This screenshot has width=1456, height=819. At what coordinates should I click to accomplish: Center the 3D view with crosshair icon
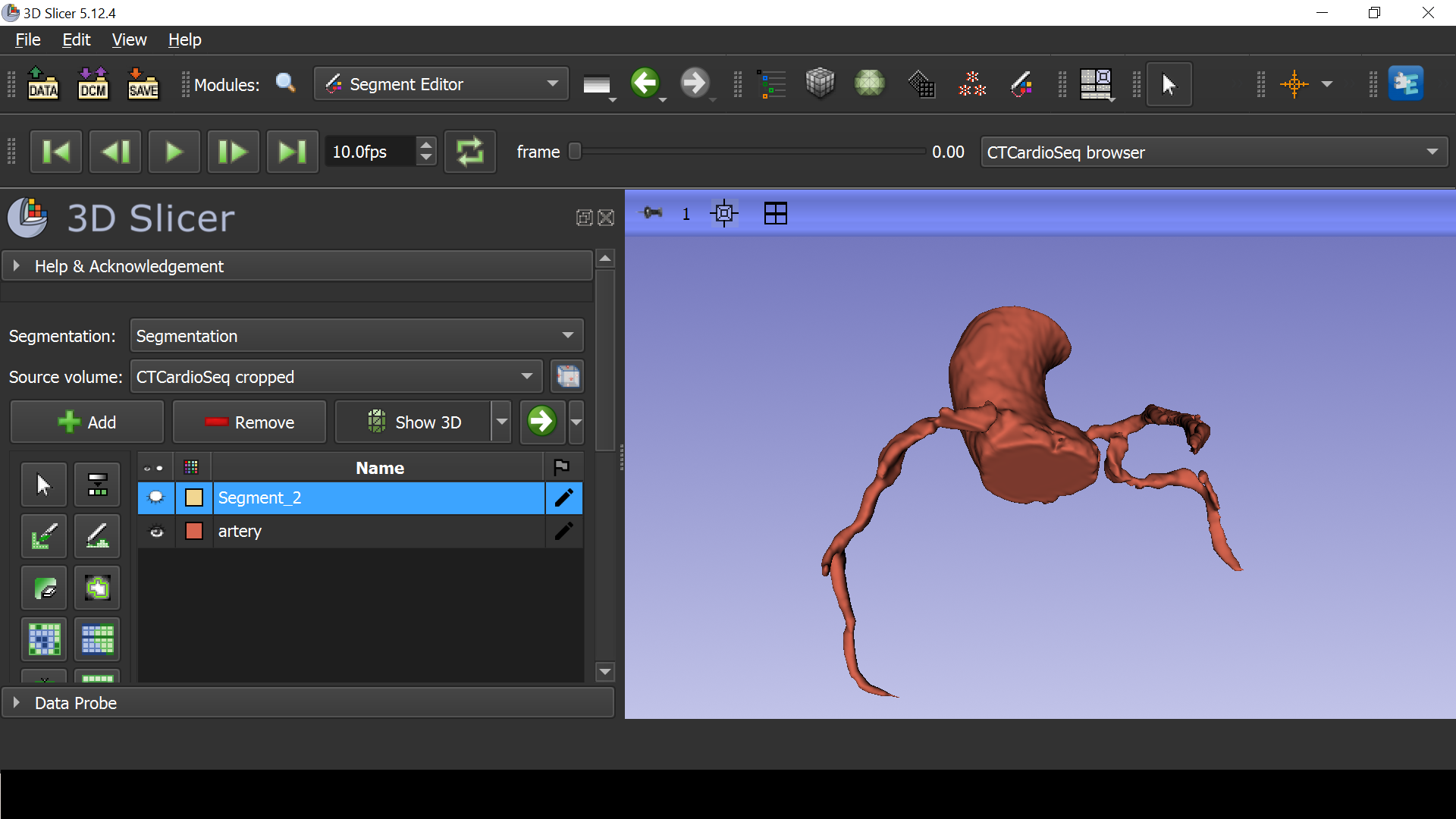(x=724, y=214)
